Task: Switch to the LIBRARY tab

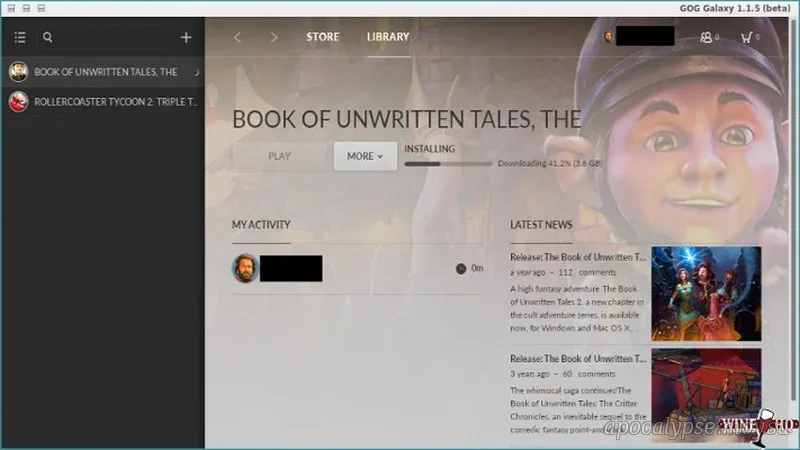Action: pos(388,37)
